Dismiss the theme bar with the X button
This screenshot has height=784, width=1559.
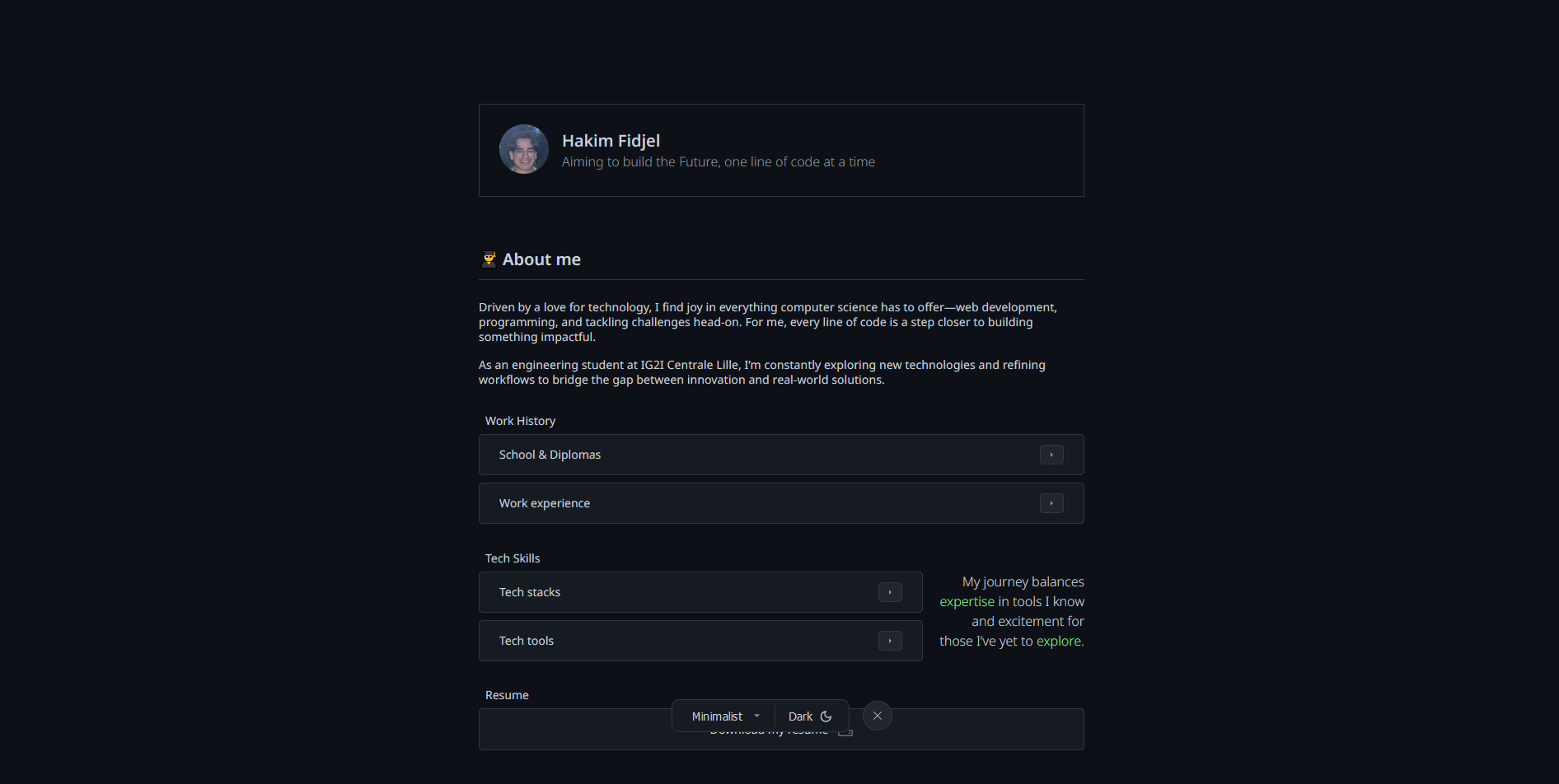coord(878,716)
